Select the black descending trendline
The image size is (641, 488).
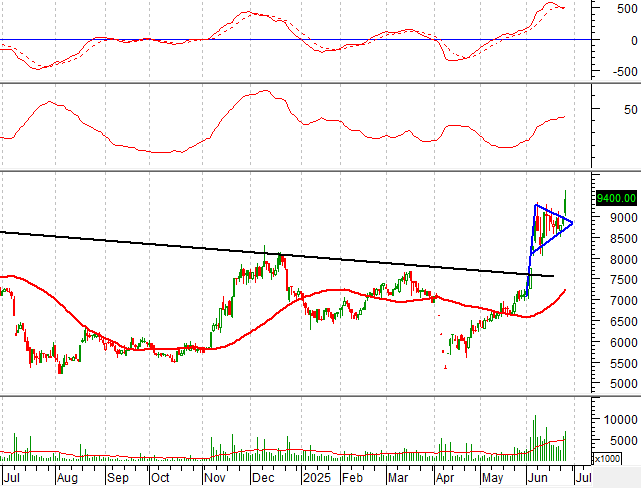(276, 254)
